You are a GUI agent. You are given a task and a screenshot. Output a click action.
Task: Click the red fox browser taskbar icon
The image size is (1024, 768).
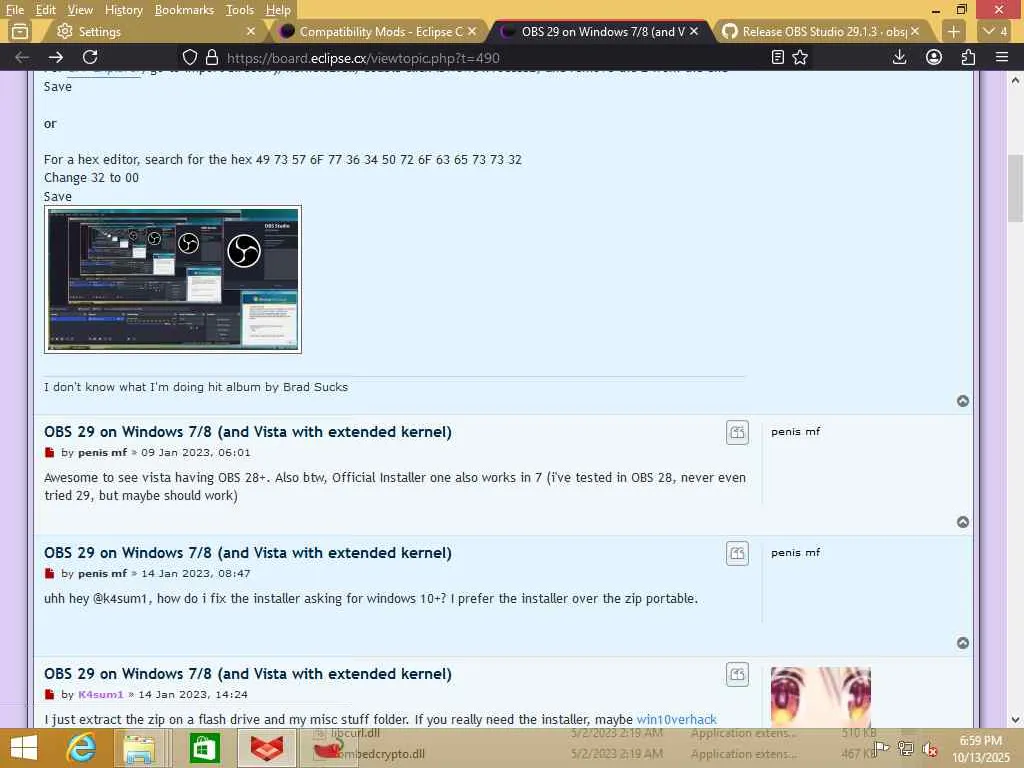pos(267,748)
